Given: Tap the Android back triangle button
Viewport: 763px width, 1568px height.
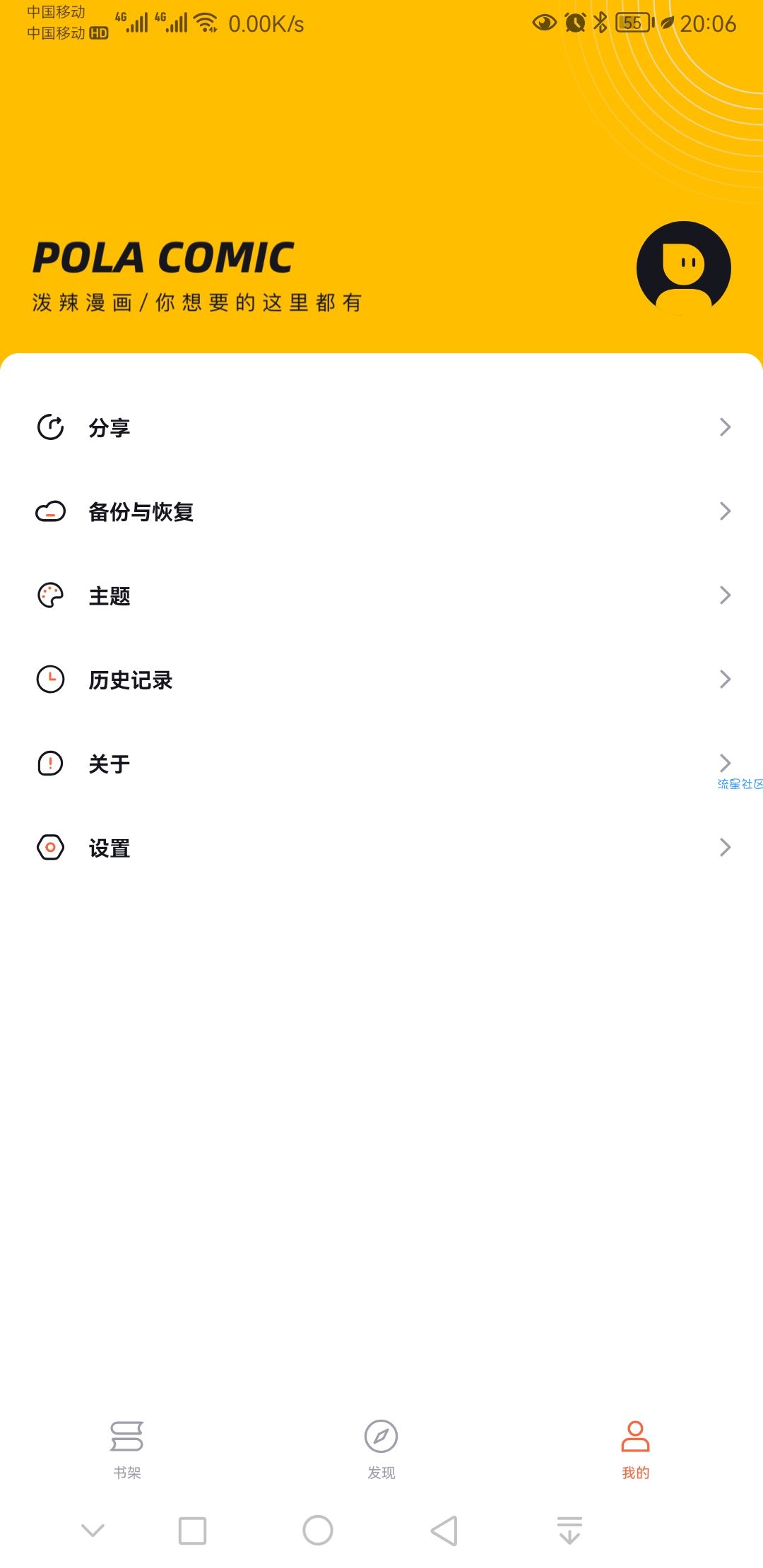Looking at the screenshot, I should click(444, 1531).
